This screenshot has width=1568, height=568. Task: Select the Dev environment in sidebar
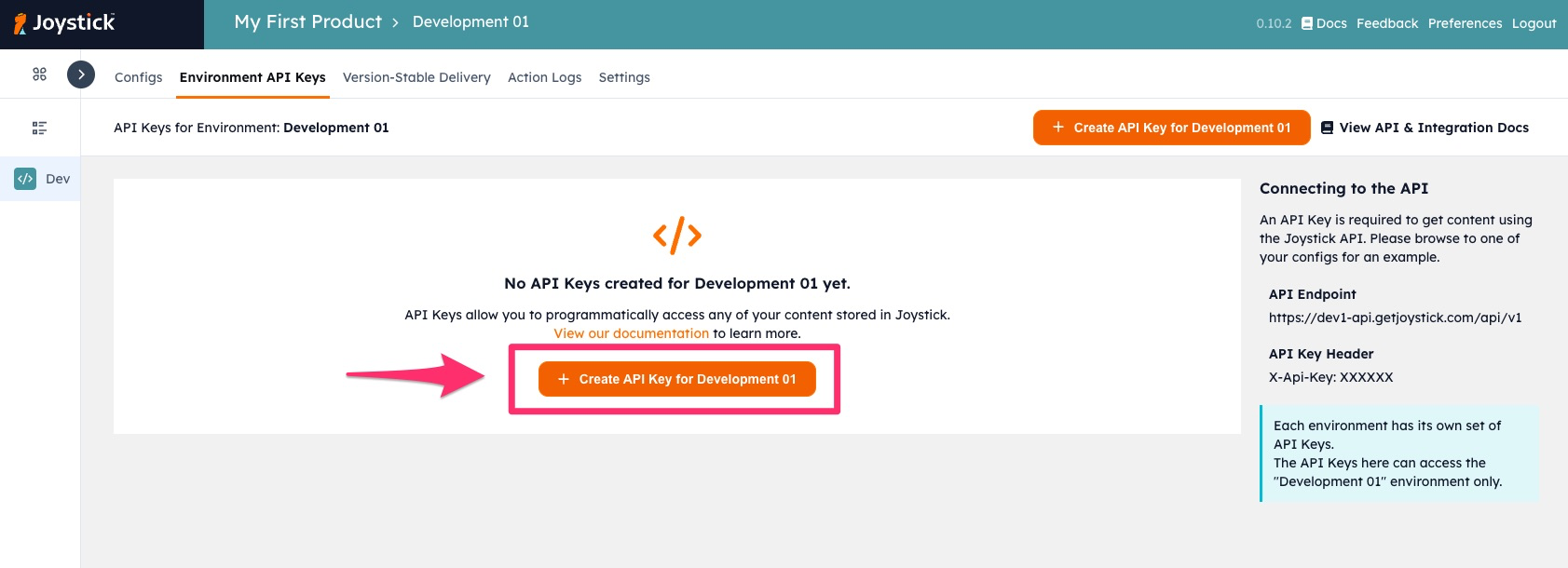(x=40, y=179)
